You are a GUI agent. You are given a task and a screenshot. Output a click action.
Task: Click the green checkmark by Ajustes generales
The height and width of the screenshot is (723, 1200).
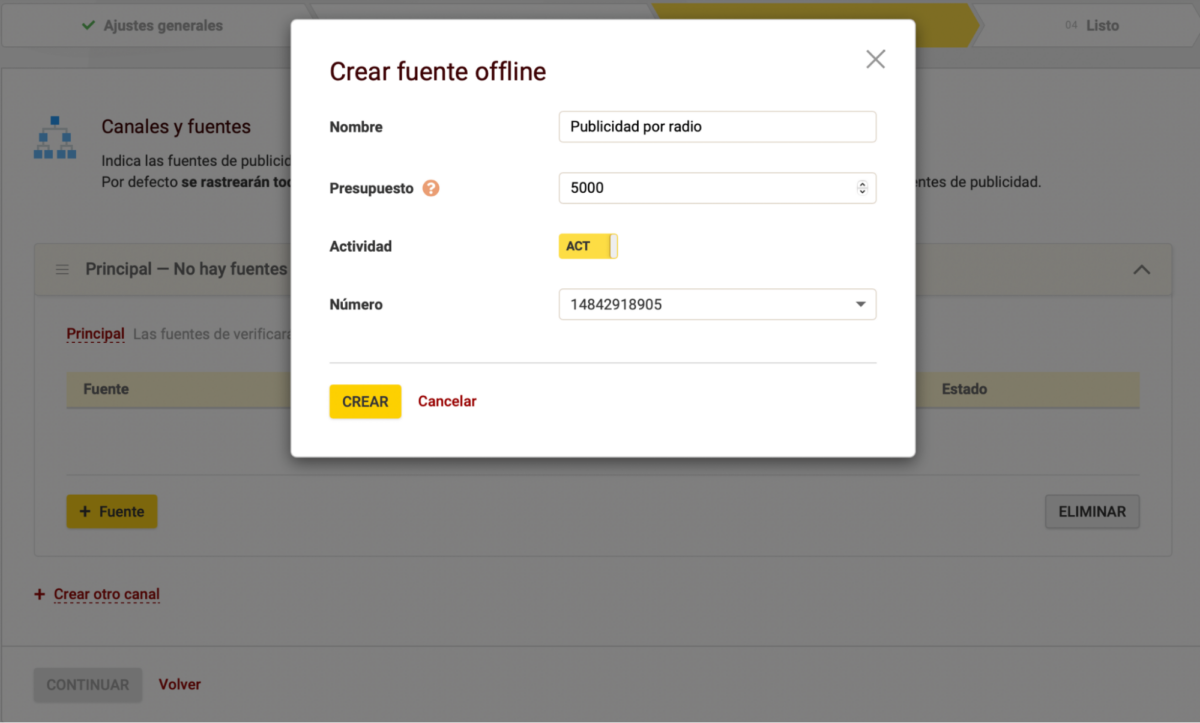pos(89,25)
